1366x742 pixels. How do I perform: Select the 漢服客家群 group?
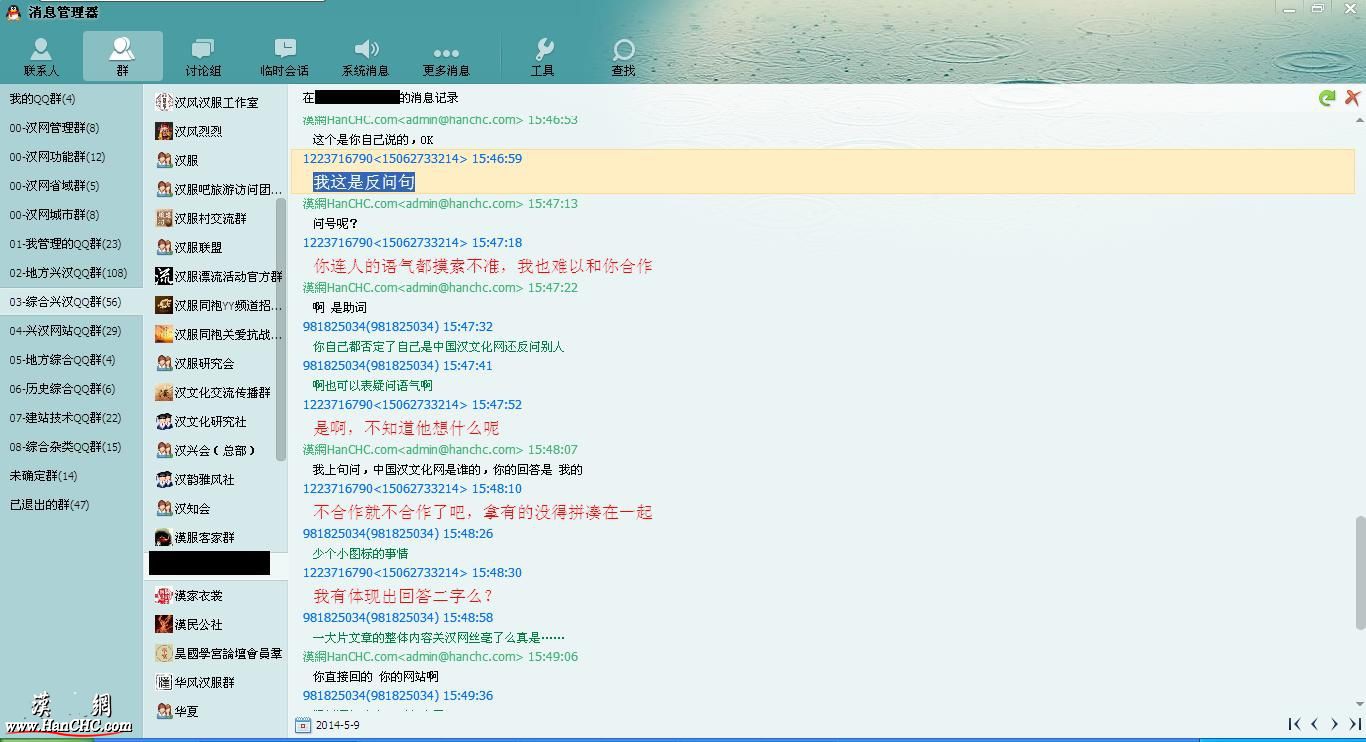point(210,537)
